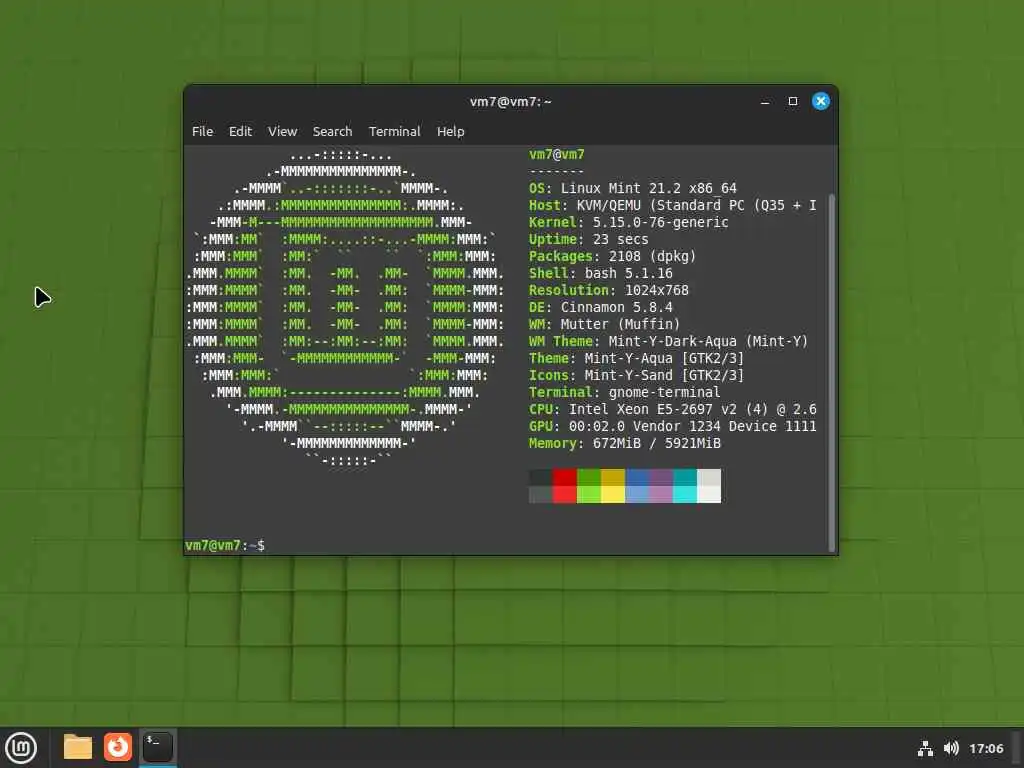Click the bright cyan color block
The height and width of the screenshot is (768, 1024).
pyautogui.click(x=685, y=494)
